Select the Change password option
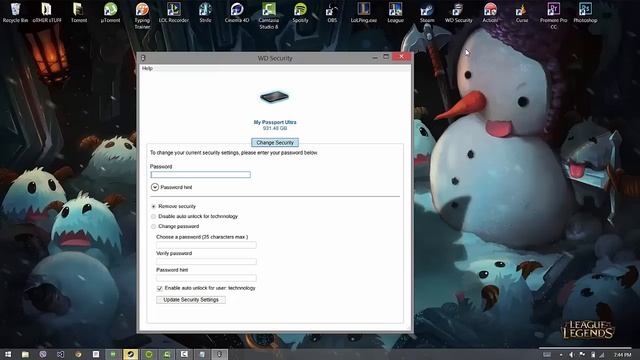The width and height of the screenshot is (640, 360). click(153, 227)
